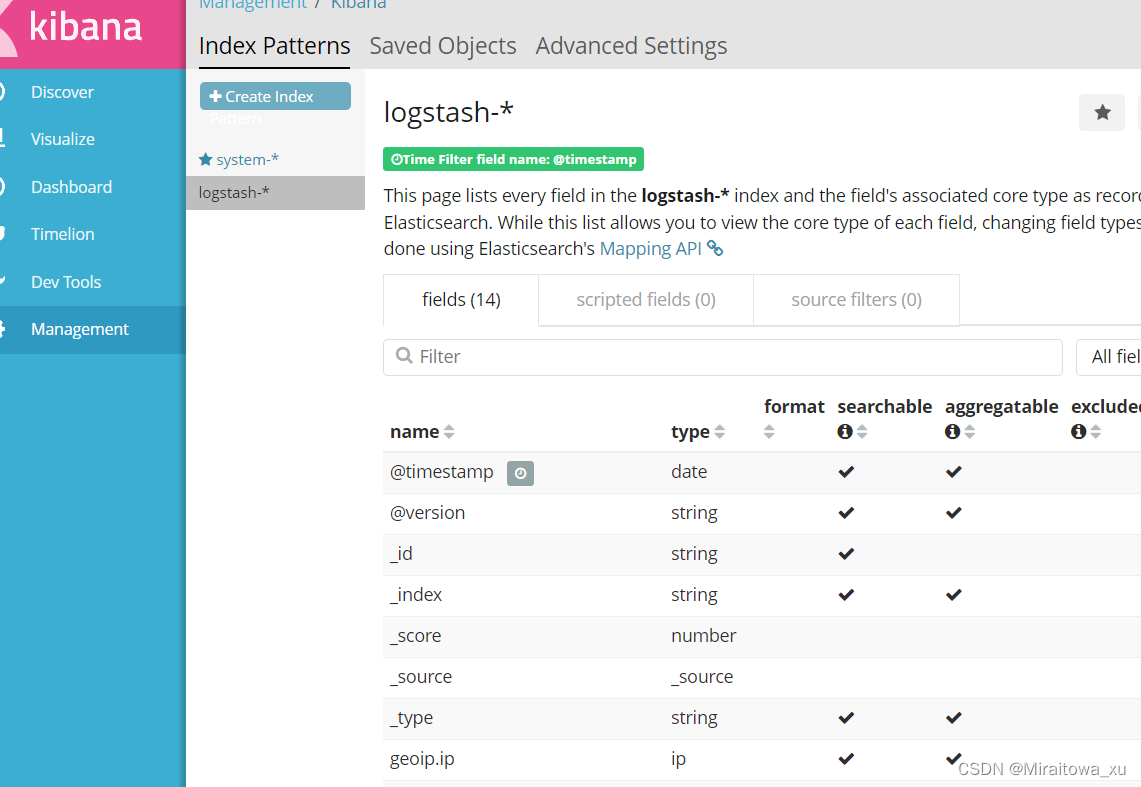Sort fields by name column arrows

click(449, 432)
